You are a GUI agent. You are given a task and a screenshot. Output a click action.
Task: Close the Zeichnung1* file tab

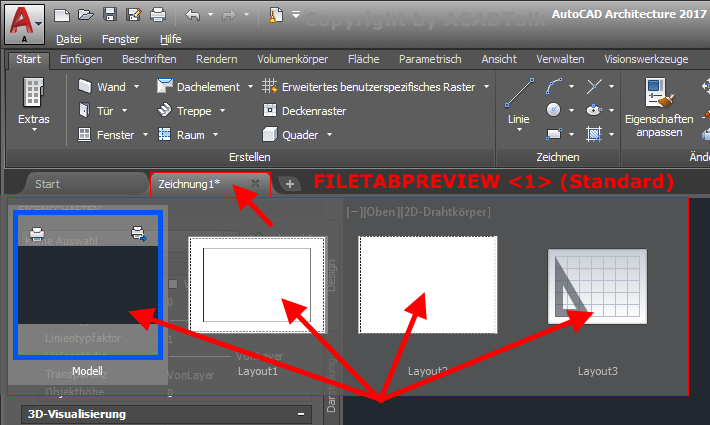click(255, 183)
